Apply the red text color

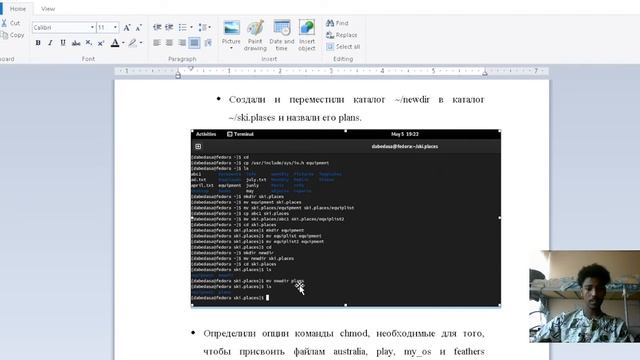[115, 42]
